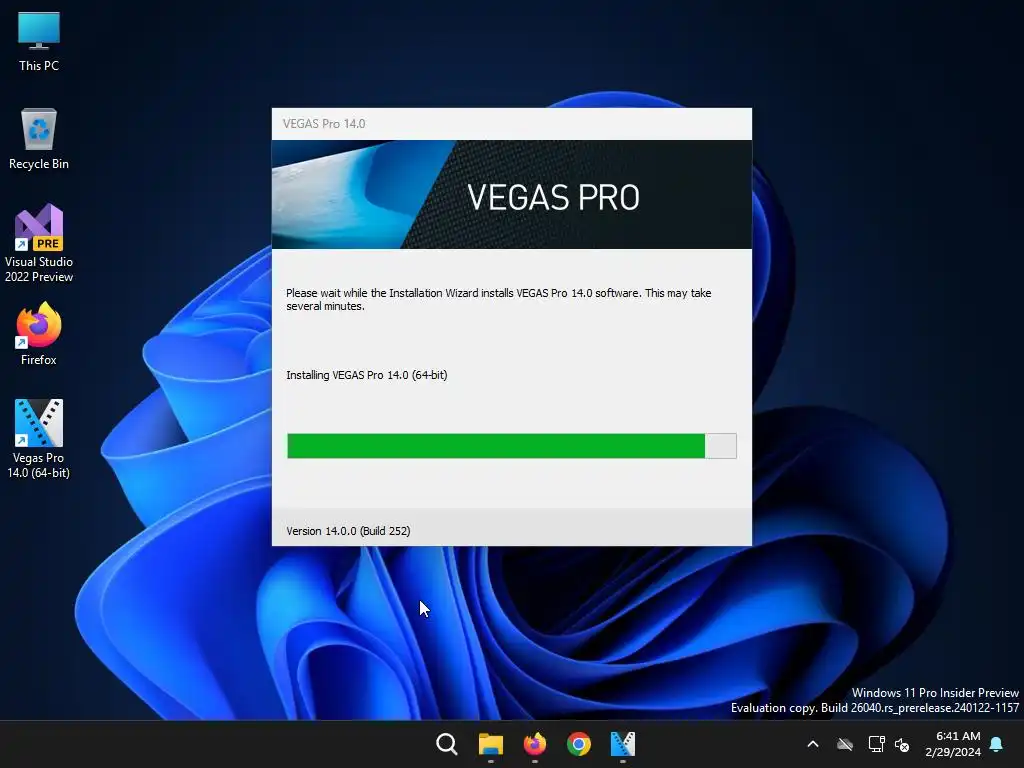This screenshot has width=1024, height=768.
Task: Click the 'Please wait while the Installation Wizard' message
Action: click(499, 299)
